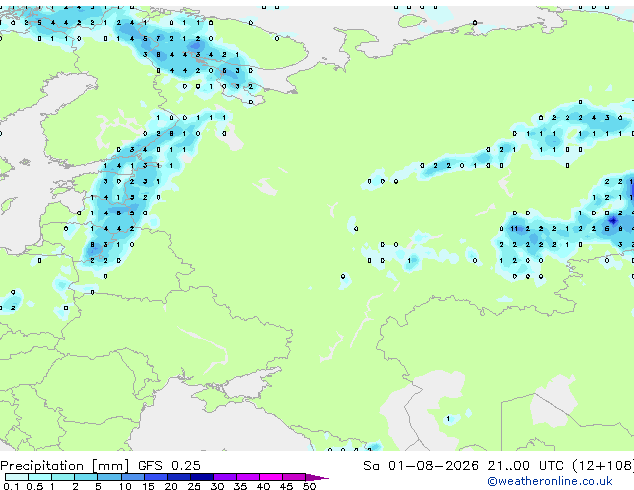Click the 'Precipitation [mm]' title text

tap(65, 466)
